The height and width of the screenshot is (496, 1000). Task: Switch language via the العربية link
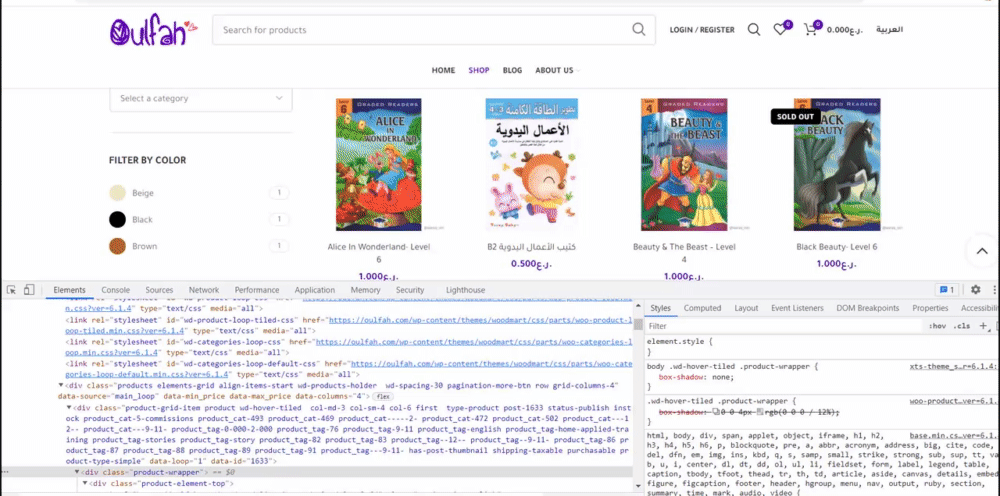(x=889, y=29)
